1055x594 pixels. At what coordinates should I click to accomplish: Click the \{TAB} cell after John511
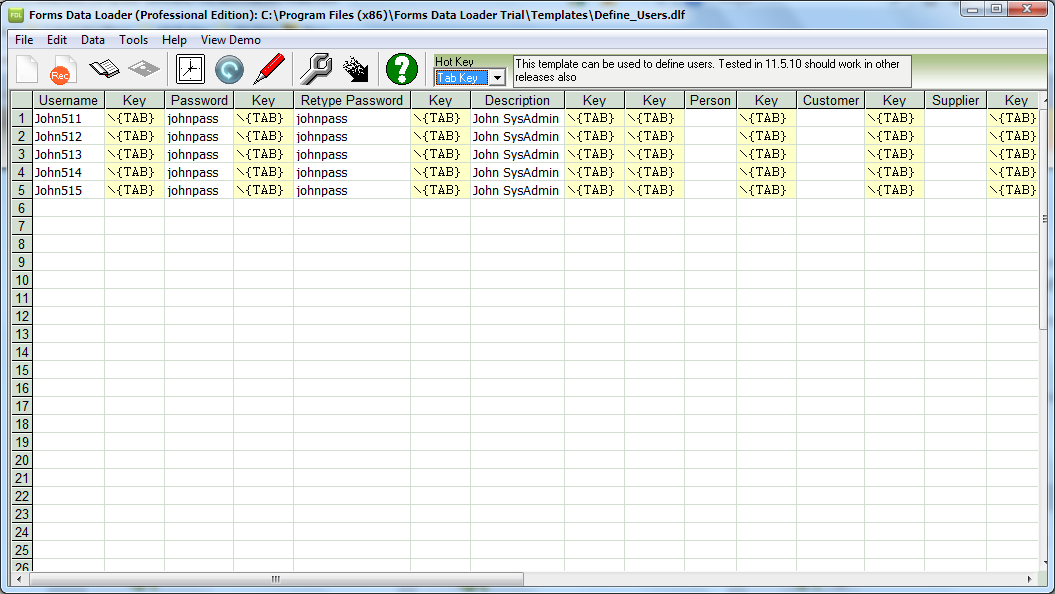(135, 118)
